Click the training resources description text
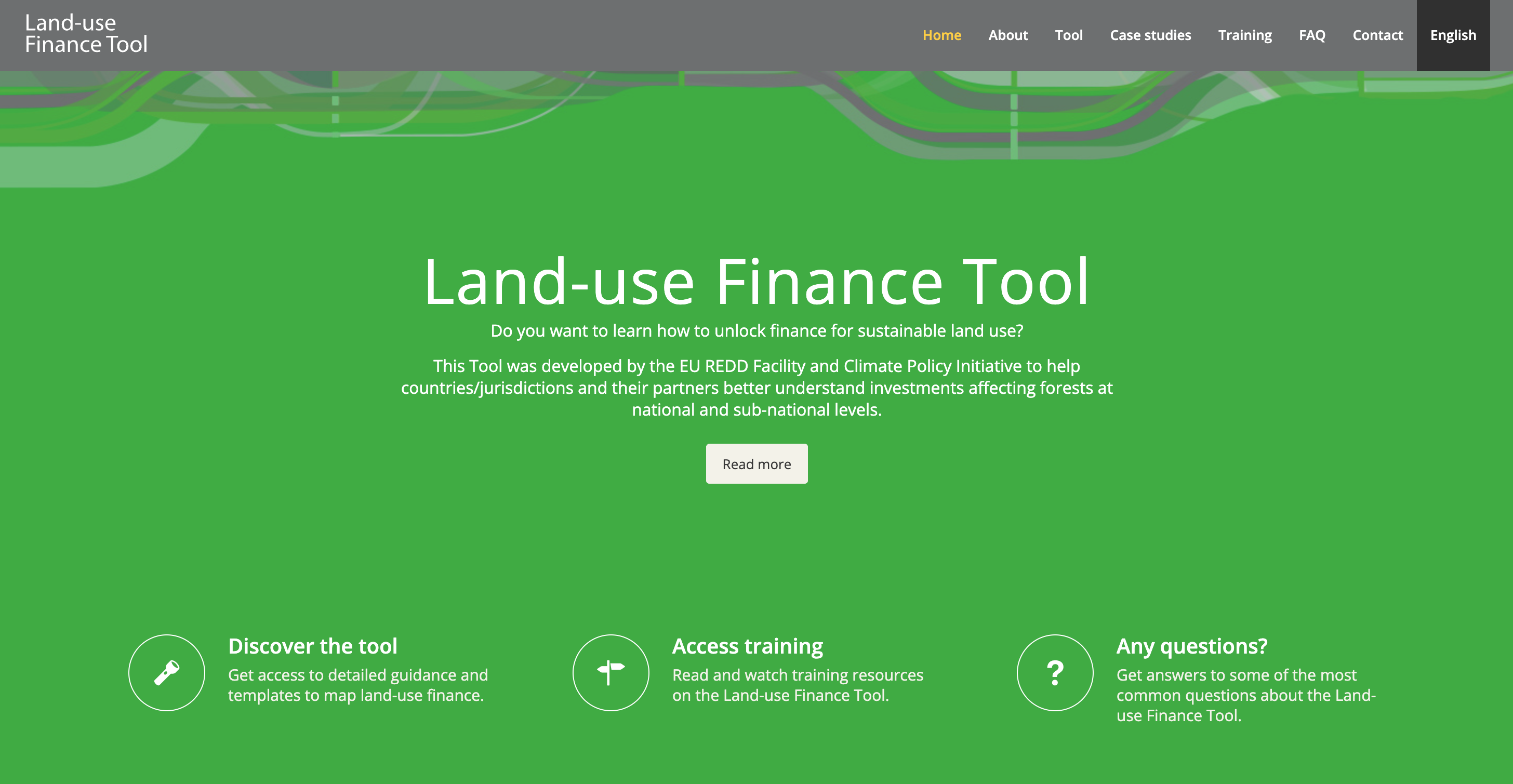 [797, 685]
